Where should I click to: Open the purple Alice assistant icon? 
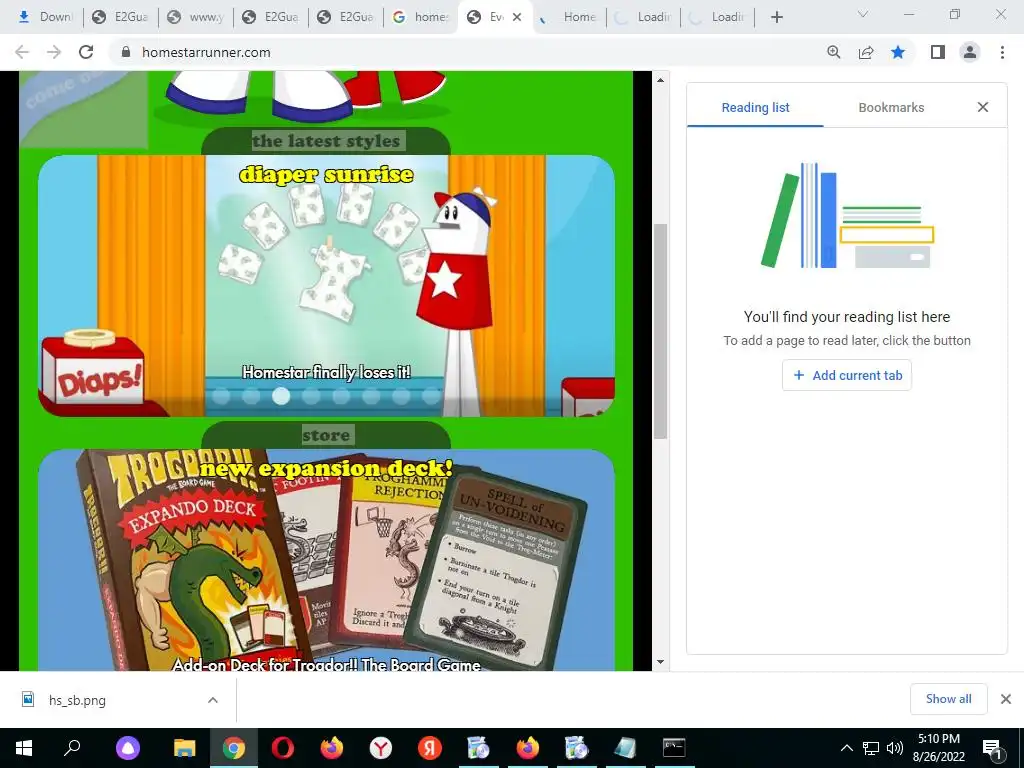tap(128, 748)
